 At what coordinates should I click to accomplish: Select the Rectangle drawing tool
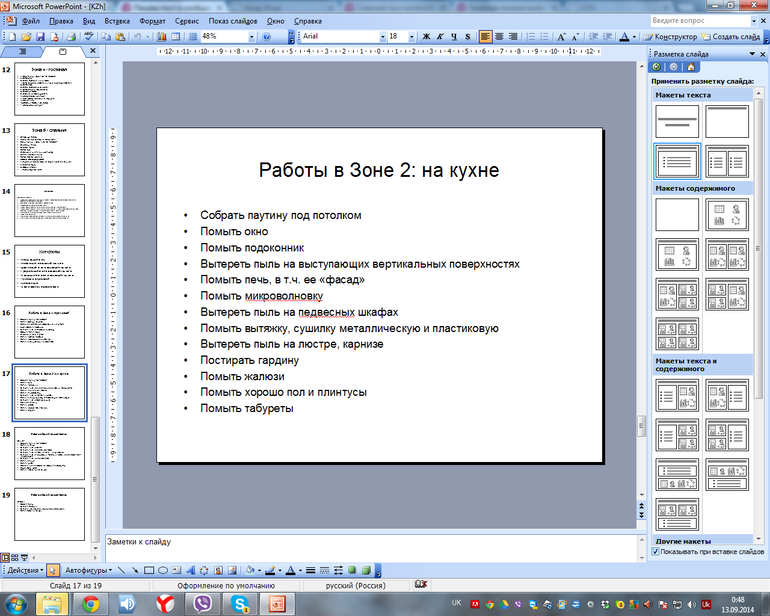point(148,570)
